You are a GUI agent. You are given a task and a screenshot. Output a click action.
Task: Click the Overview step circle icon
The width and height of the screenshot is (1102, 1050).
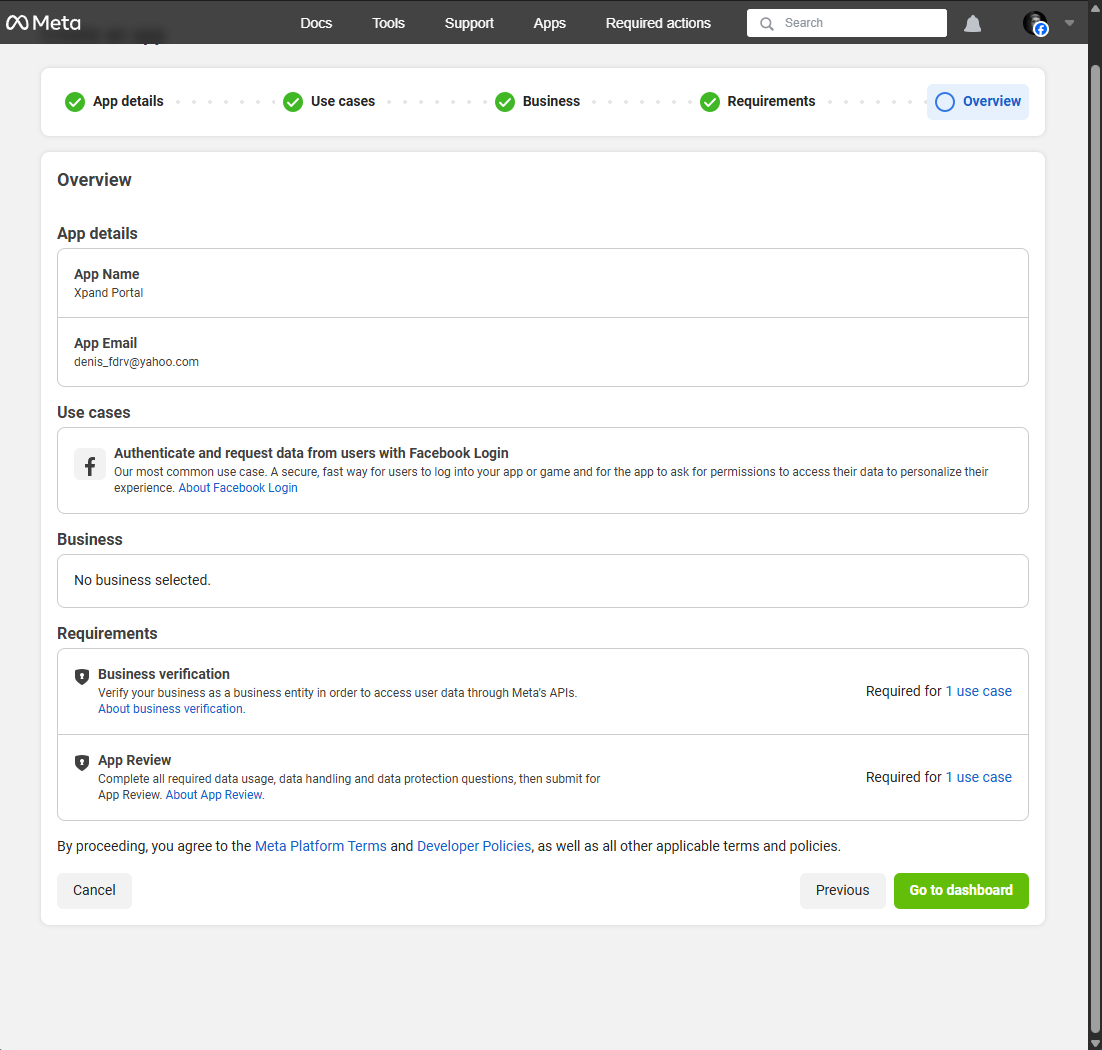(x=945, y=102)
